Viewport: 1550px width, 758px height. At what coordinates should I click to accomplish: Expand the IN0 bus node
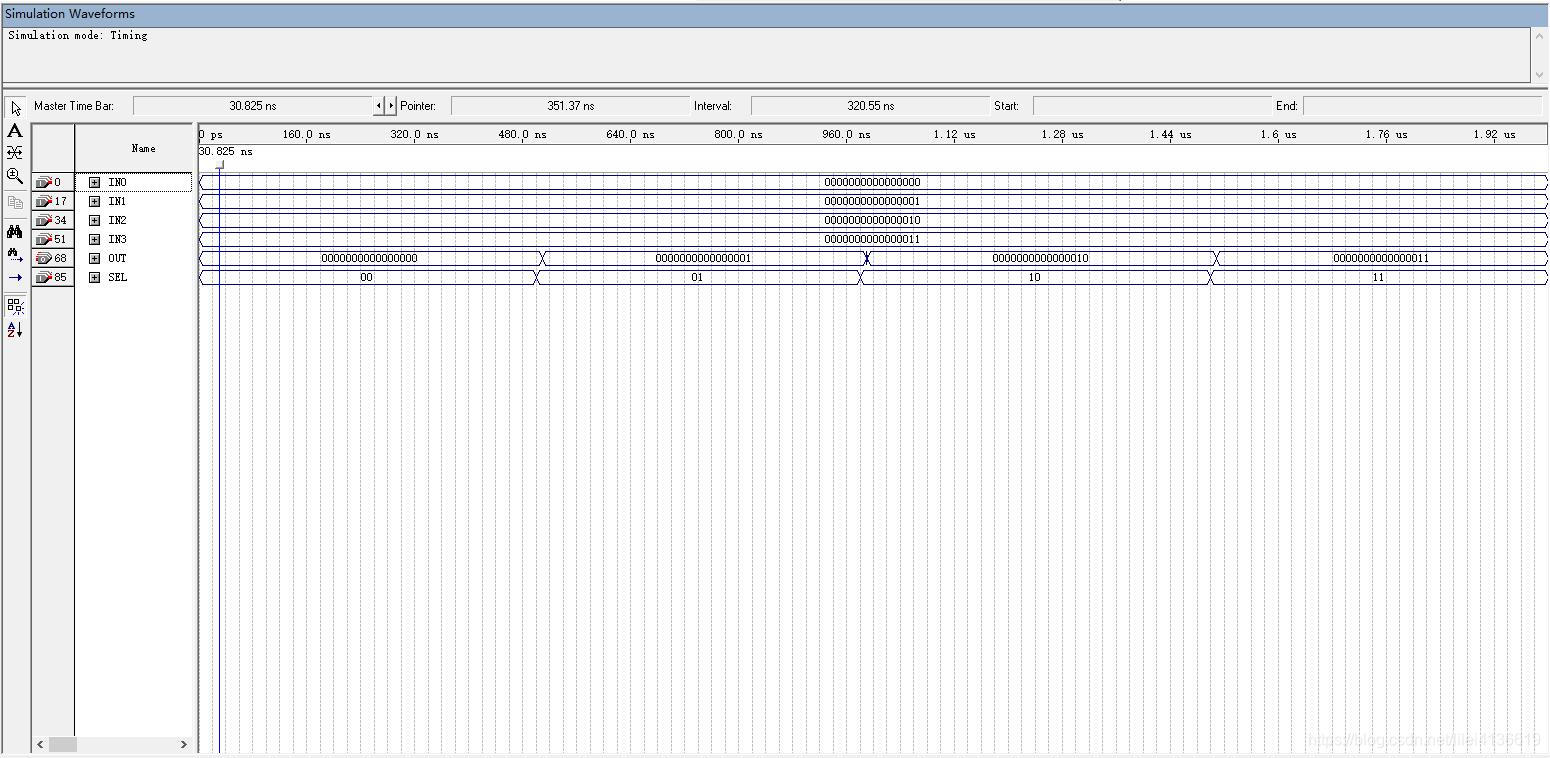tap(94, 182)
